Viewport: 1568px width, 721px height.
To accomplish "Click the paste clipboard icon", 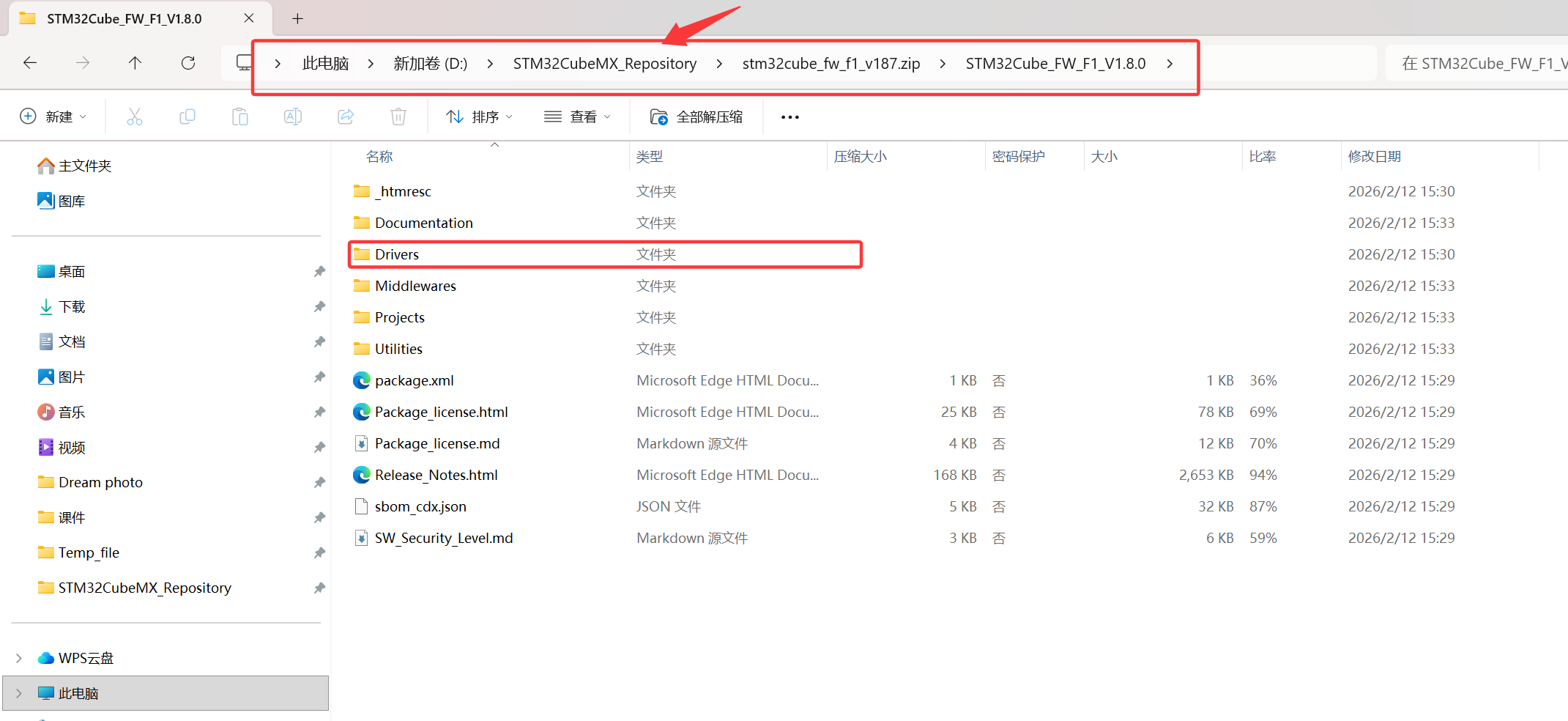I will pyautogui.click(x=240, y=117).
